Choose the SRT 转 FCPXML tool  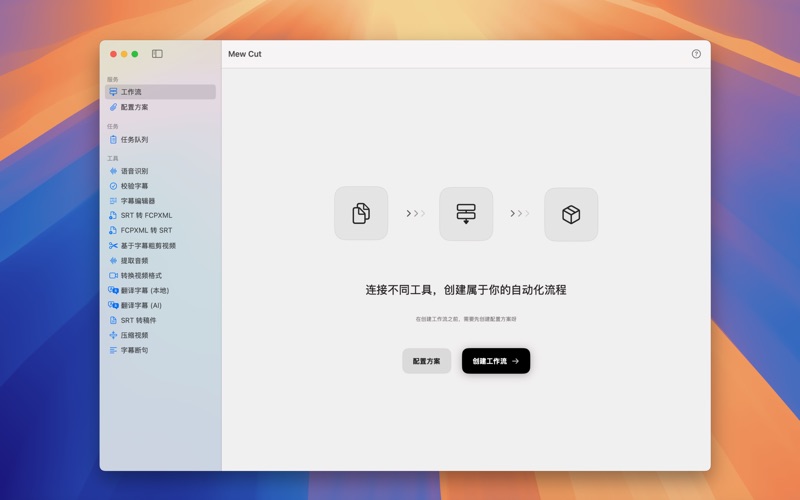(x=160, y=215)
